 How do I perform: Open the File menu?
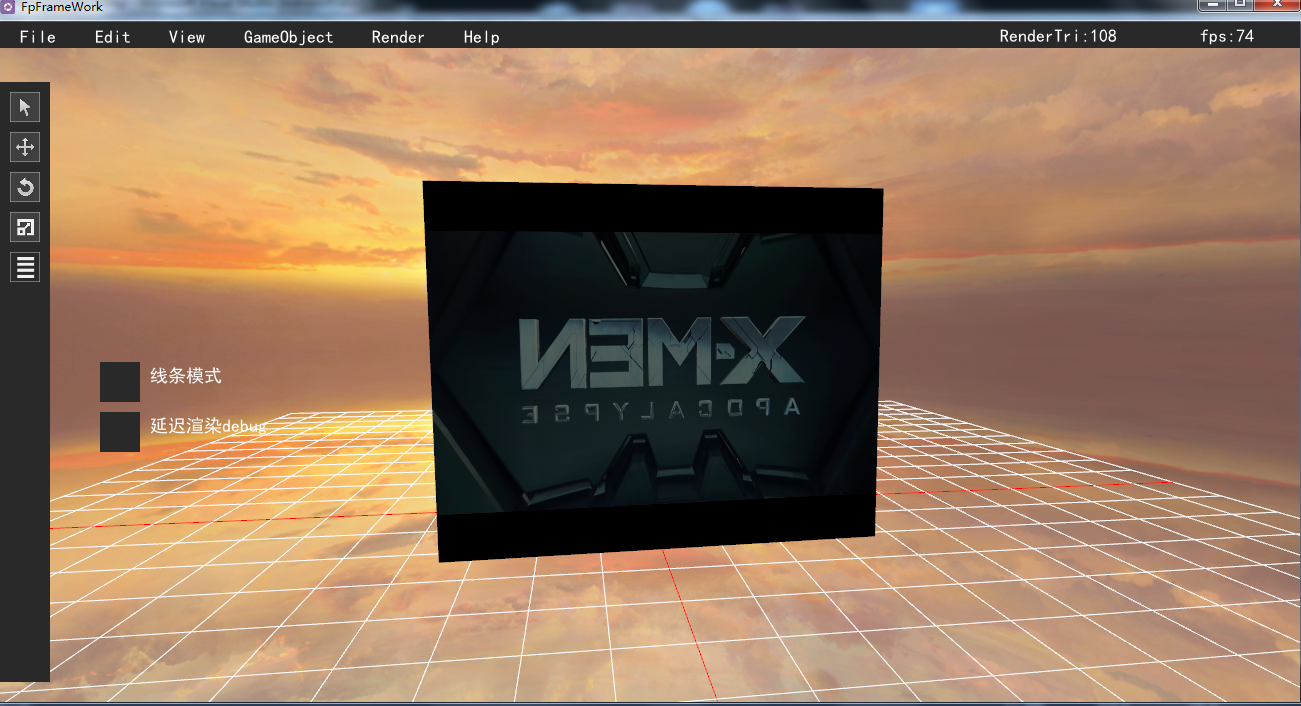[38, 37]
